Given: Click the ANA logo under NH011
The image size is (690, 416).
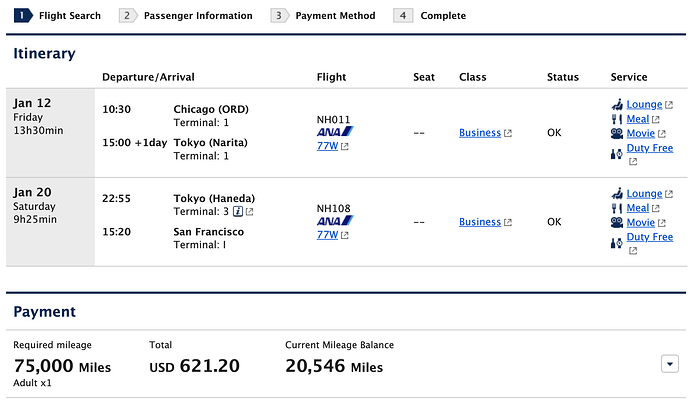Looking at the screenshot, I should click(335, 132).
